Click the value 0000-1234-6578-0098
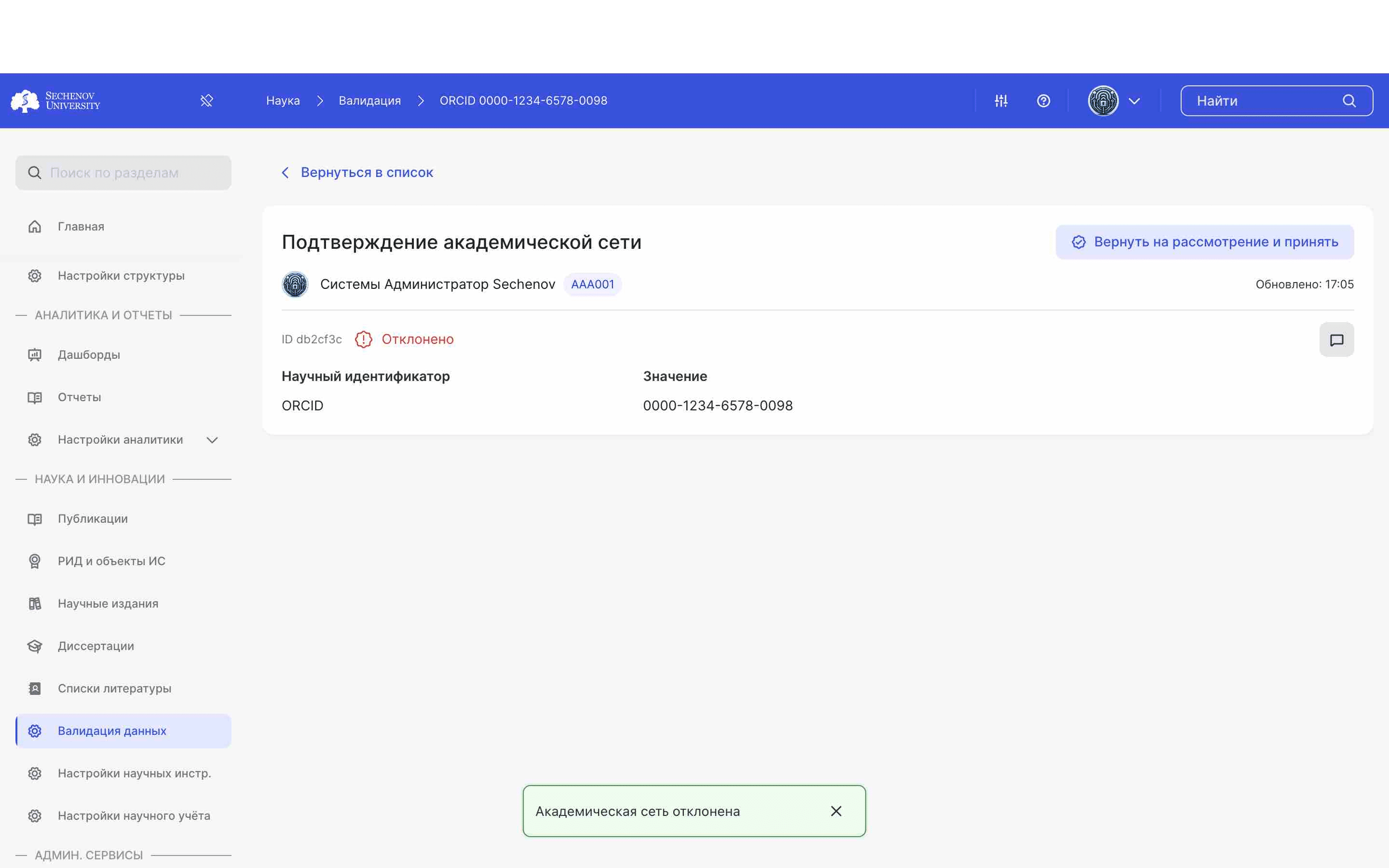 tap(718, 406)
